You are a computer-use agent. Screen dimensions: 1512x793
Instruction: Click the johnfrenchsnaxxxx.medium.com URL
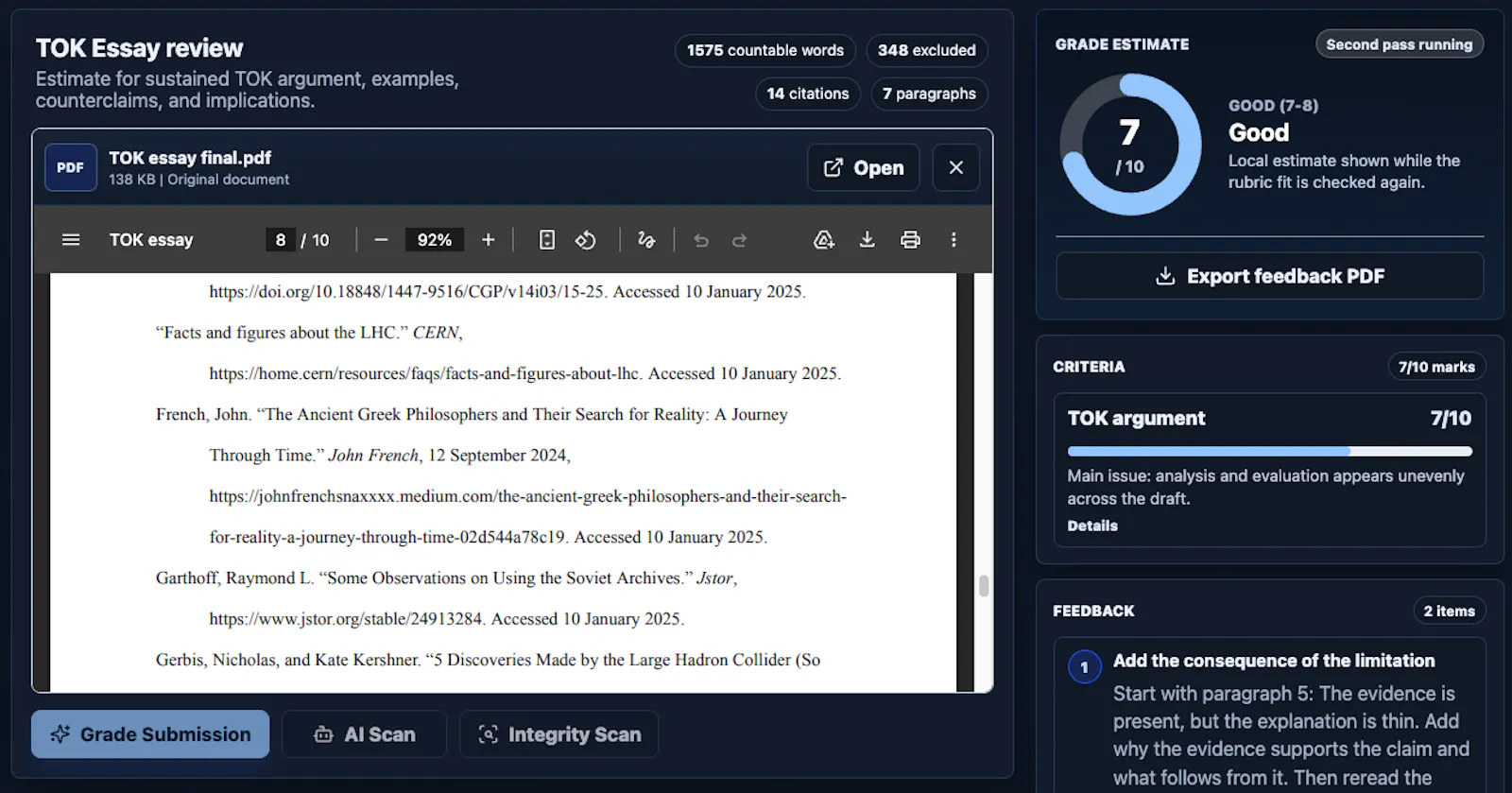pyautogui.click(x=527, y=516)
